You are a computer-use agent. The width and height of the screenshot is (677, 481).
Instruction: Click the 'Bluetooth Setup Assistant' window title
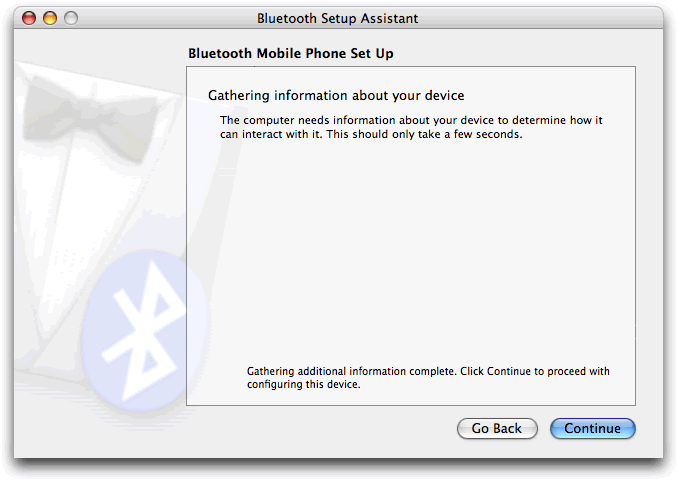(x=337, y=18)
